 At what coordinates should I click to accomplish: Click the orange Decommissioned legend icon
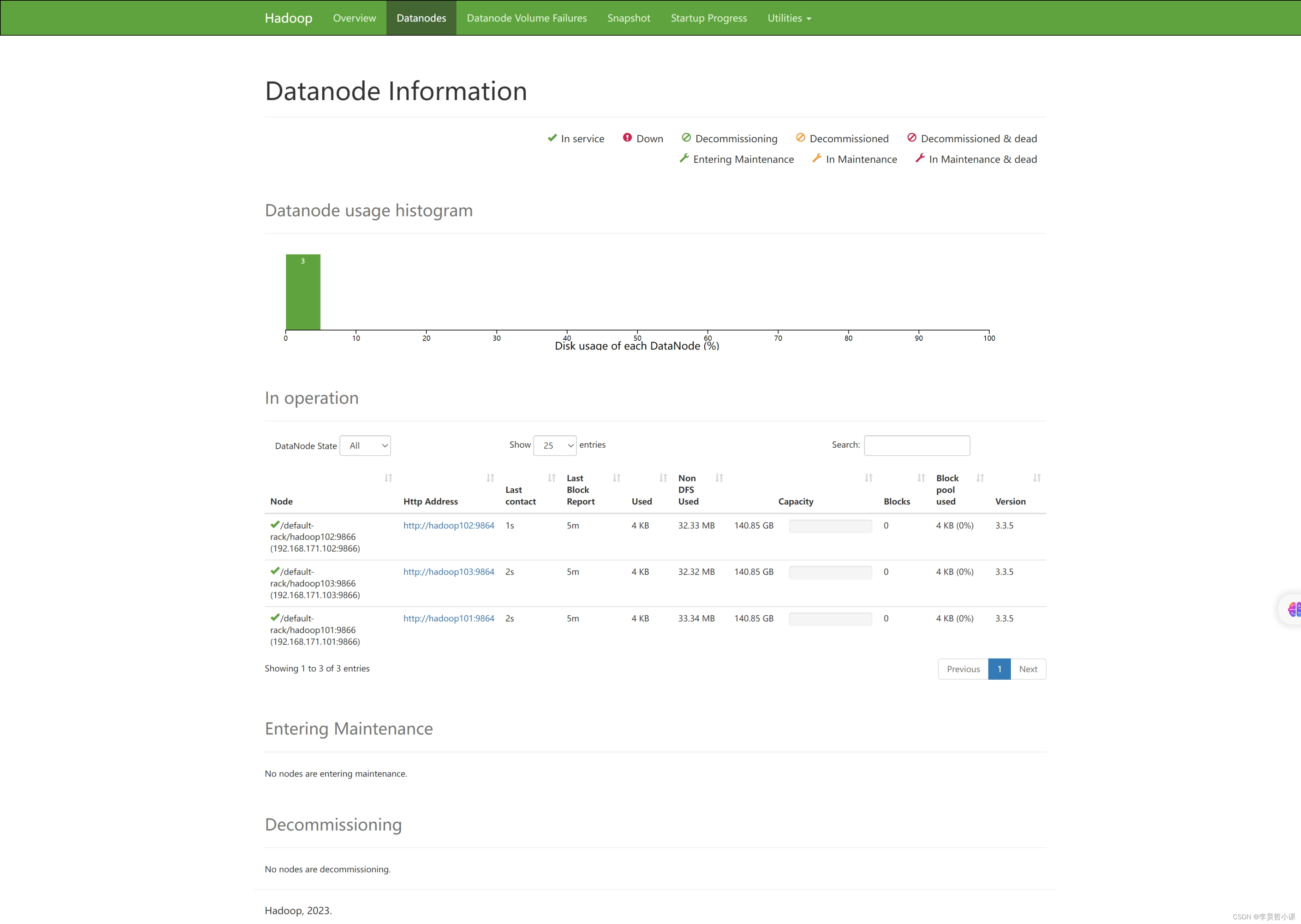pos(800,138)
